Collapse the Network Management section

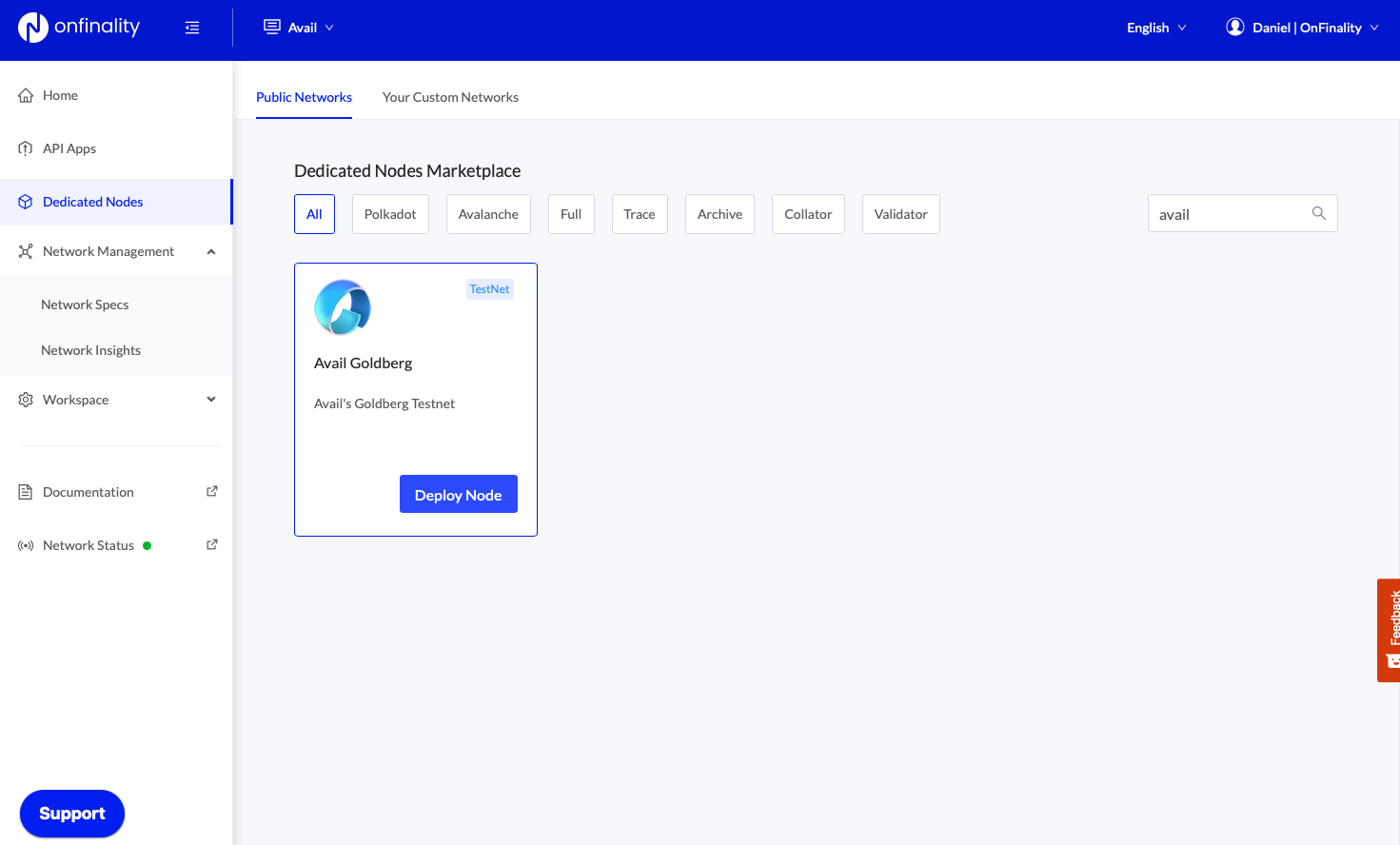[211, 251]
